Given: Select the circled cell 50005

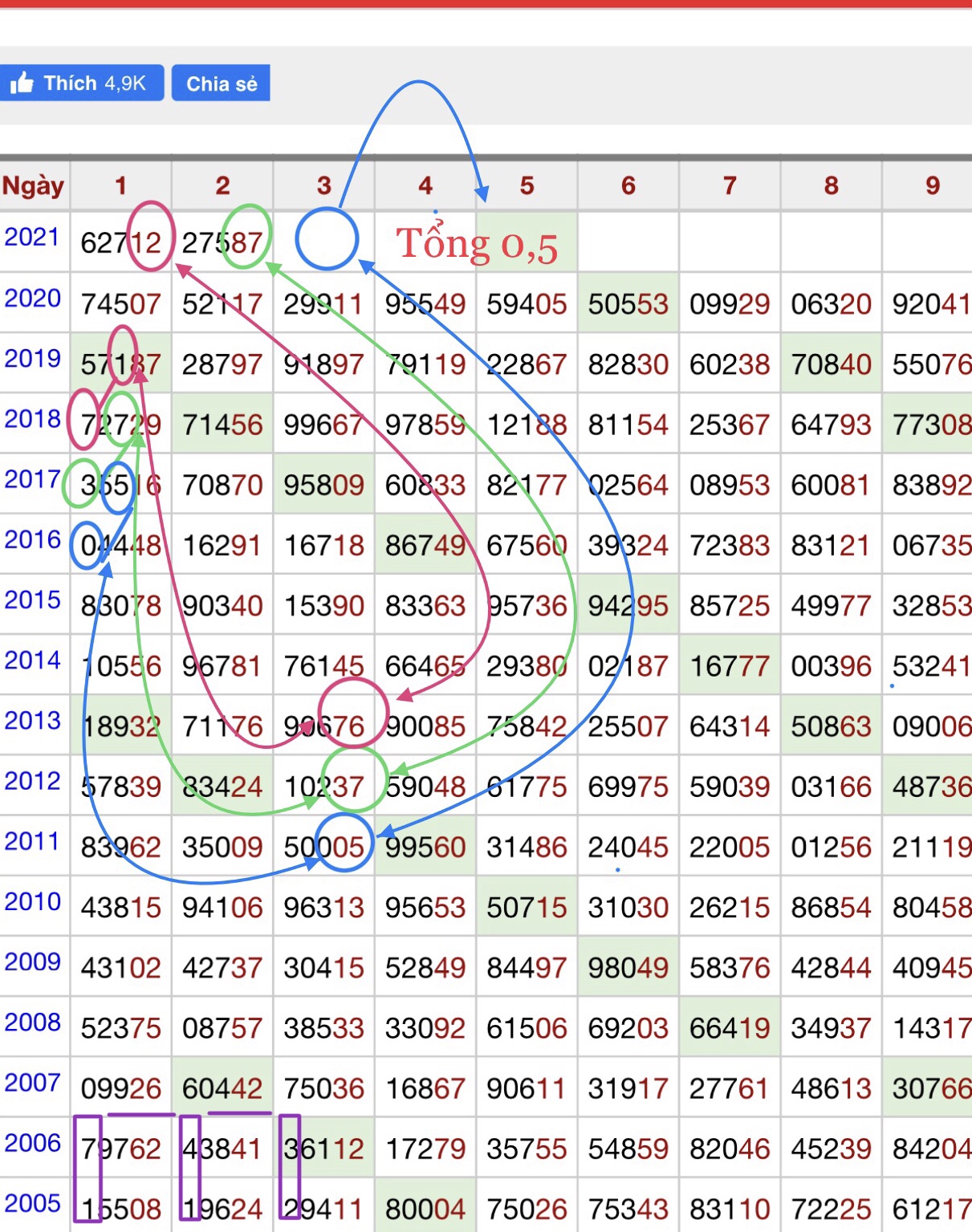Looking at the screenshot, I should pyautogui.click(x=323, y=848).
